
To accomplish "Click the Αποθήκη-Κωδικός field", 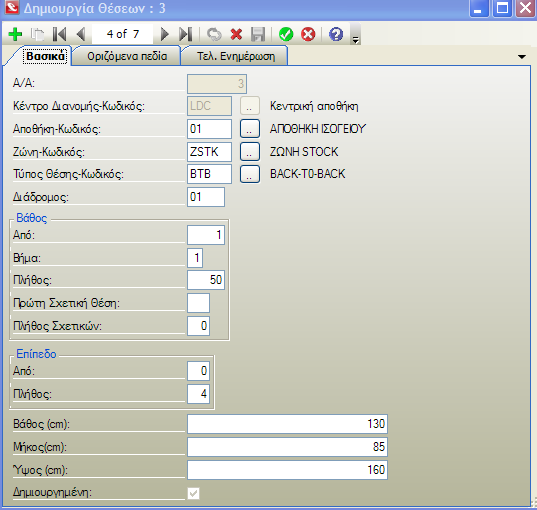I will [209, 129].
